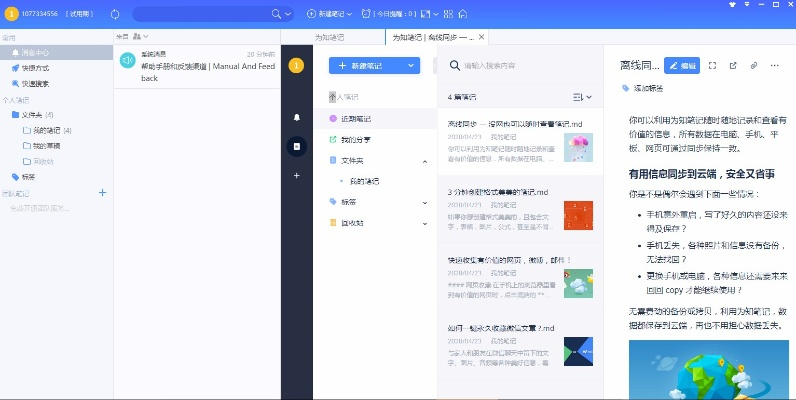Image resolution: width=796 pixels, height=400 pixels.
Task: Click the earth illustration in the note
Action: pyautogui.click(x=709, y=370)
